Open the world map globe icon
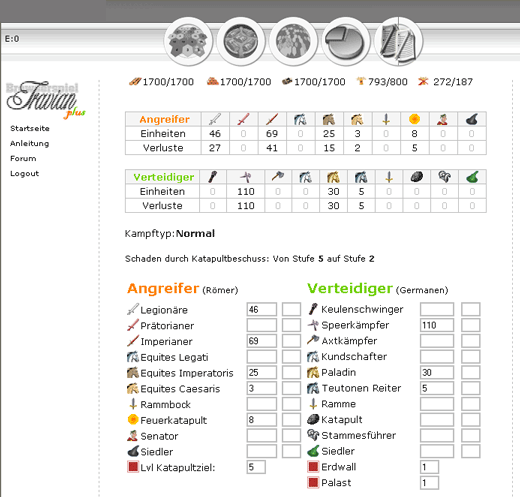520x497 pixels. pyautogui.click(x=293, y=42)
